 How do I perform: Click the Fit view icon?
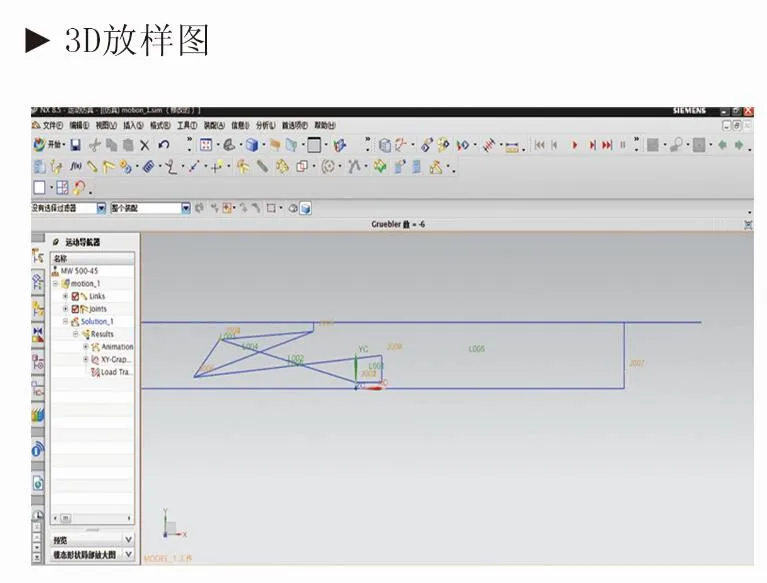(206, 145)
